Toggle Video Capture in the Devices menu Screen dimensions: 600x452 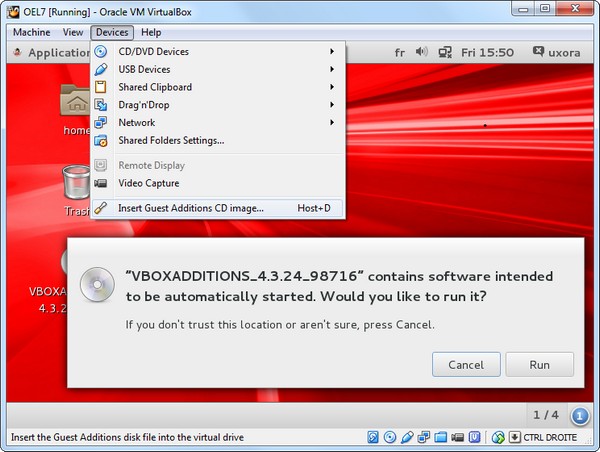[149, 183]
